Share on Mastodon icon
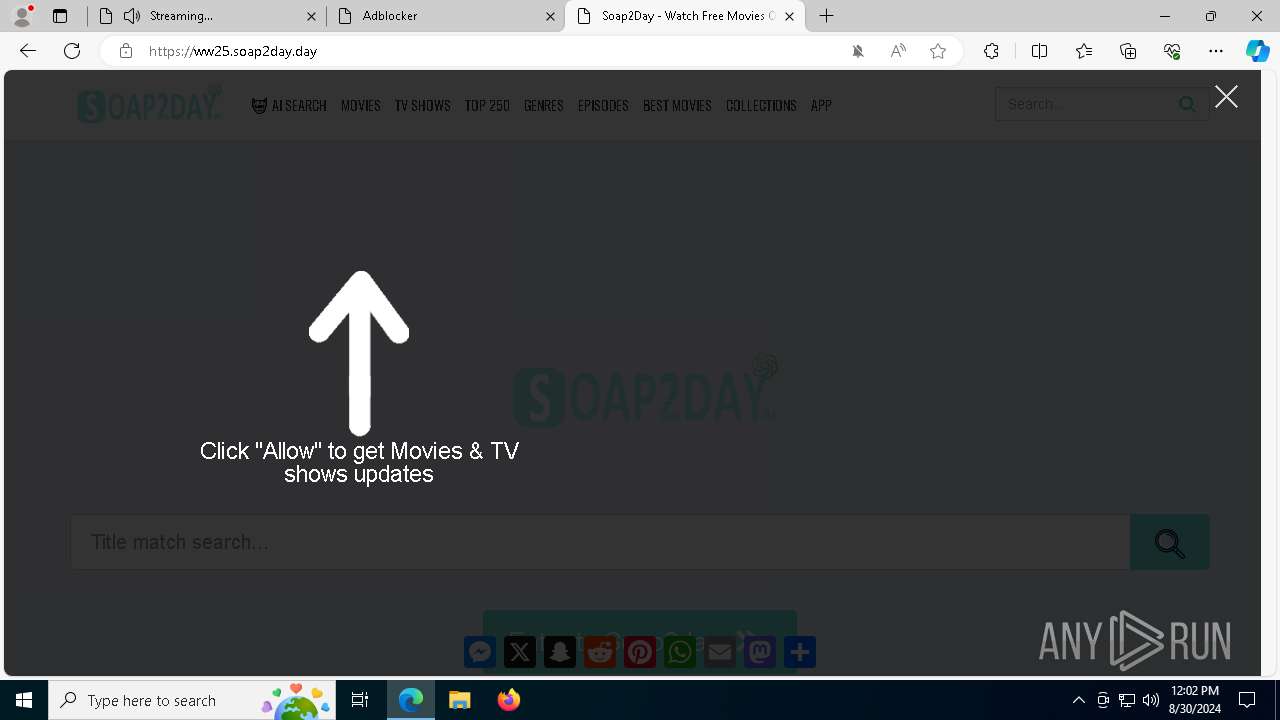Viewport: 1280px width, 720px height. (760, 652)
